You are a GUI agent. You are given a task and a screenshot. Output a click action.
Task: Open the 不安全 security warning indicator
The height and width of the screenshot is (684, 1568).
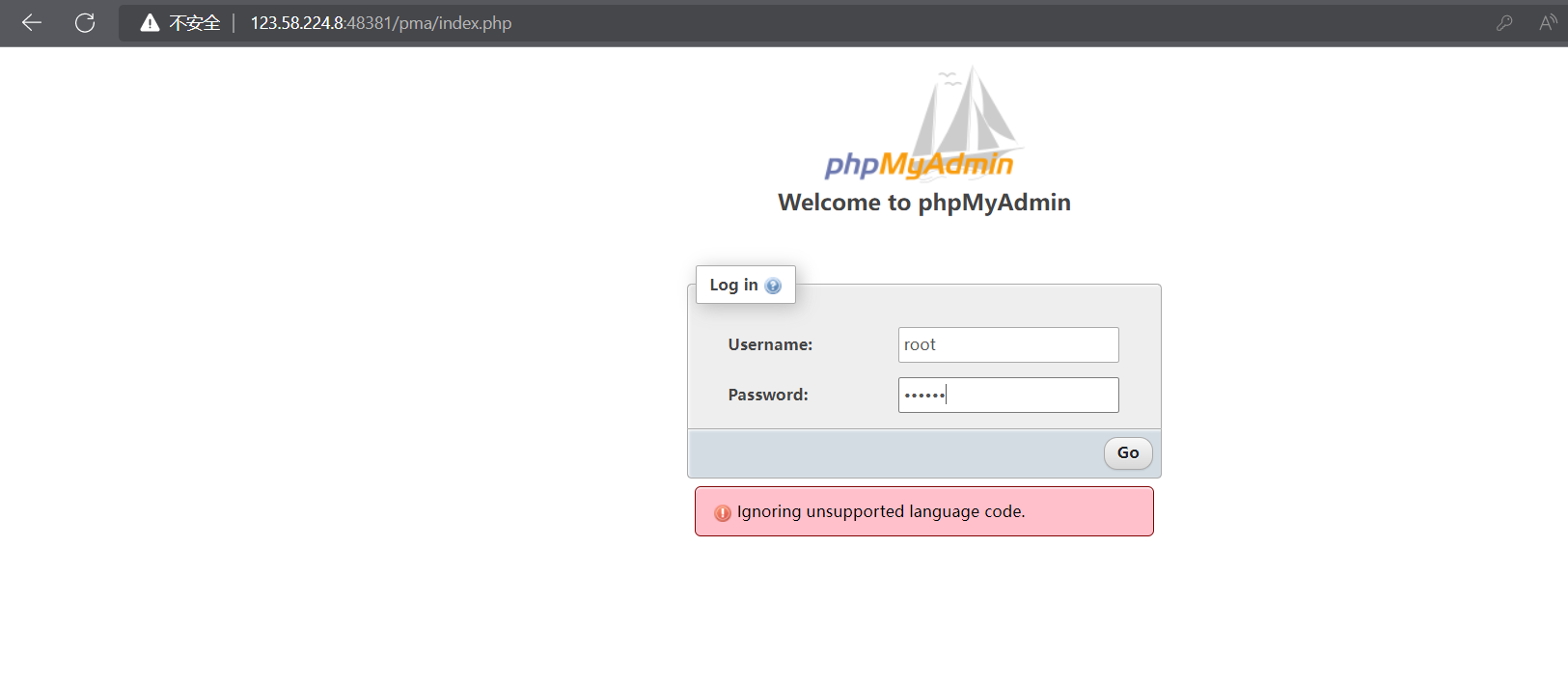(x=180, y=23)
